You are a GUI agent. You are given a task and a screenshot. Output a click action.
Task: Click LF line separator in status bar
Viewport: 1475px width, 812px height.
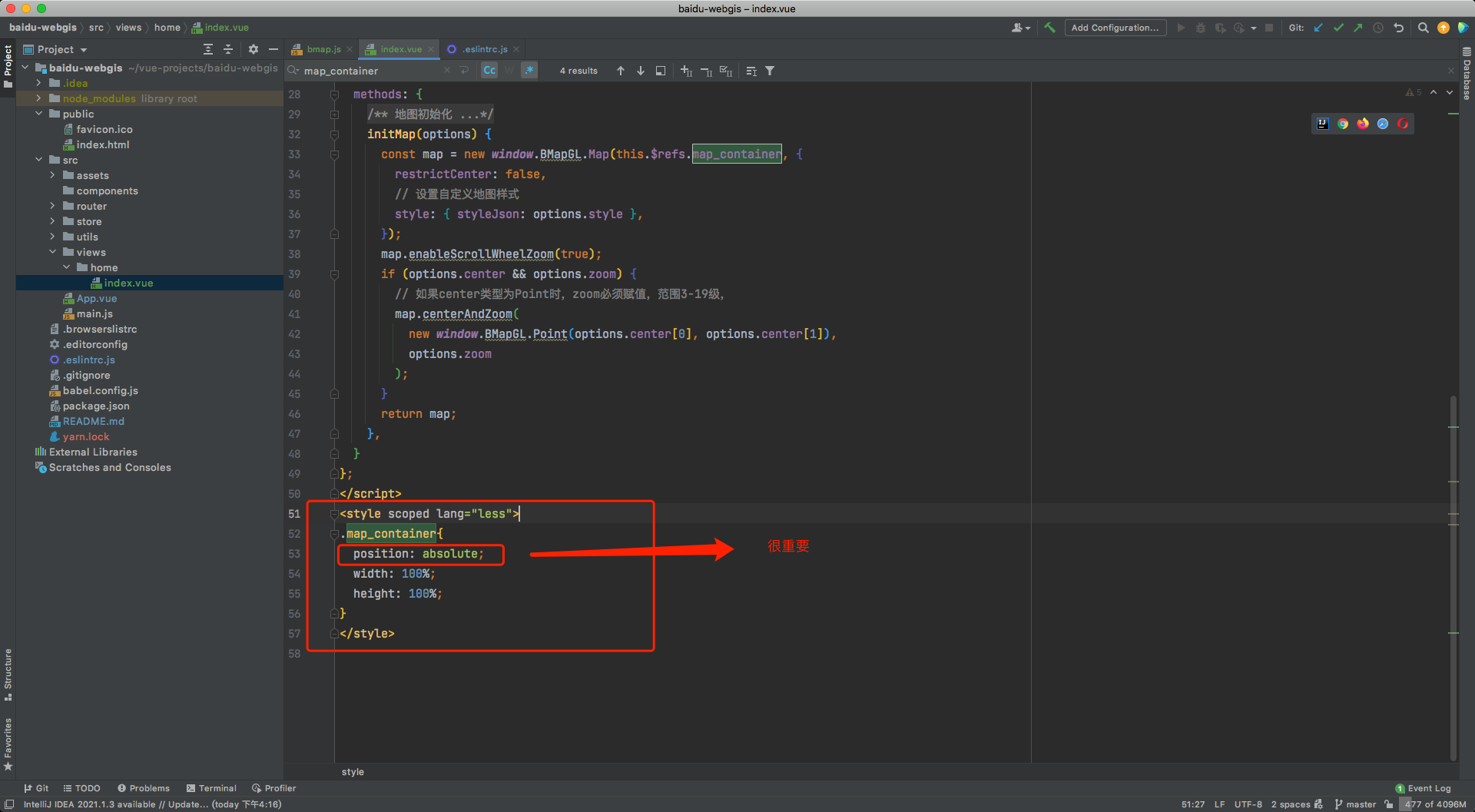pos(1219,804)
